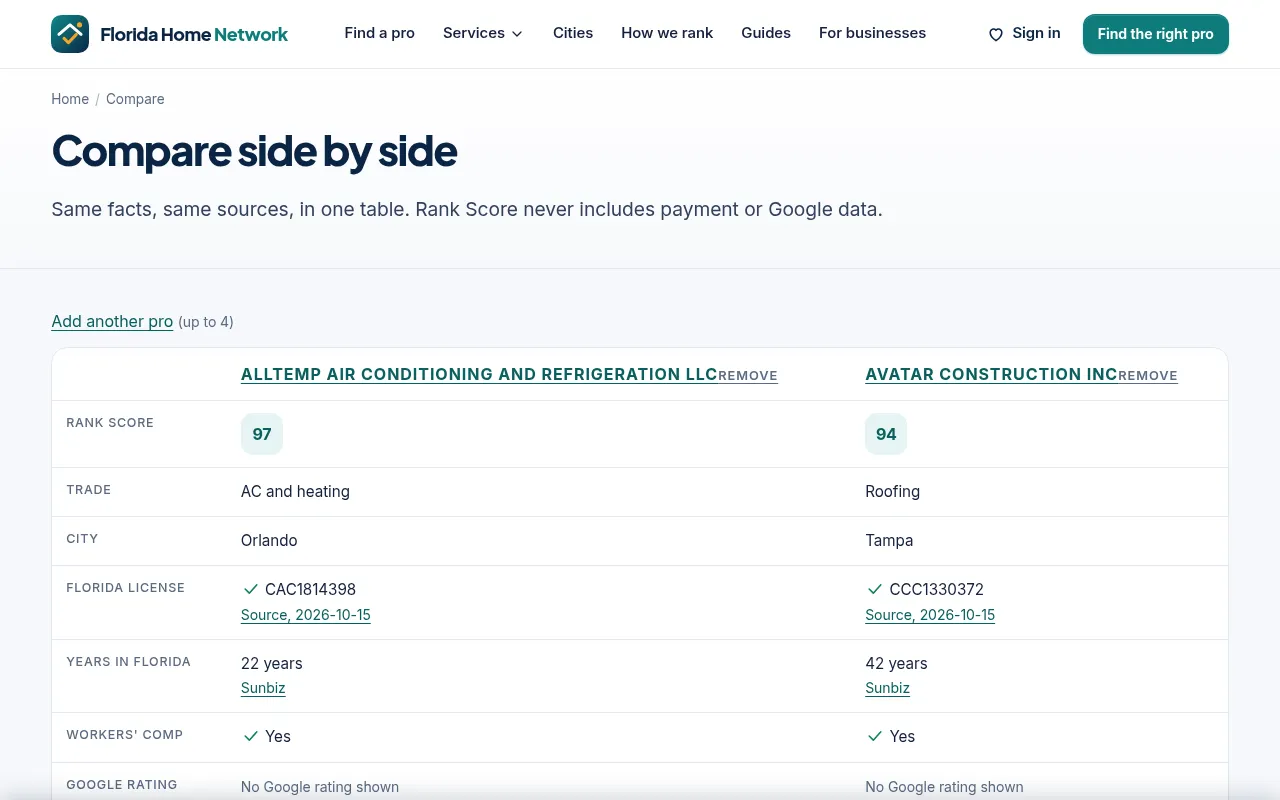Click the Florida Home Network brand name text
Viewport: 1280px width, 800px height.
[194, 35]
